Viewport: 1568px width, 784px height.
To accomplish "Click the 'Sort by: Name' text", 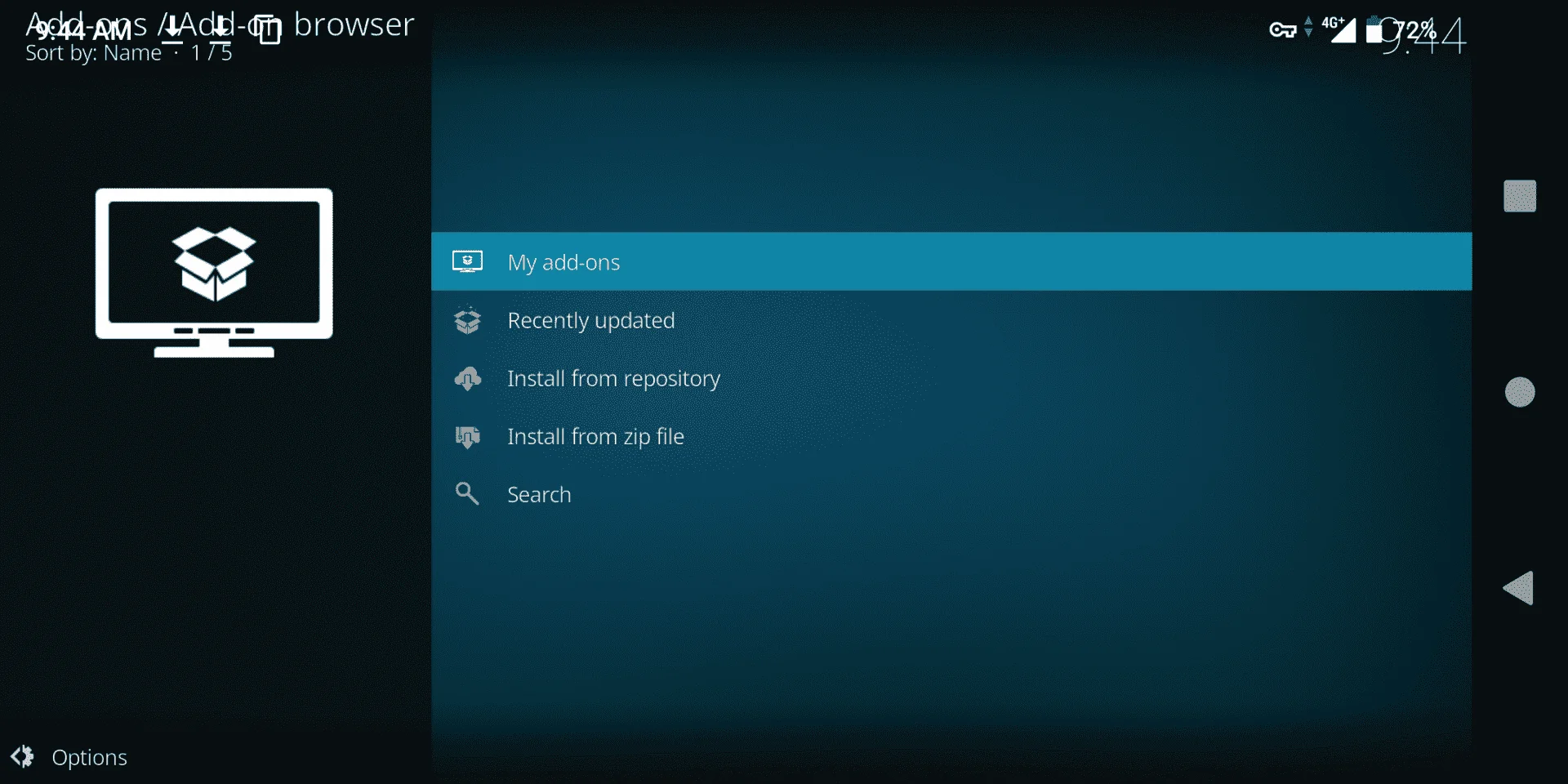I will click(x=94, y=53).
